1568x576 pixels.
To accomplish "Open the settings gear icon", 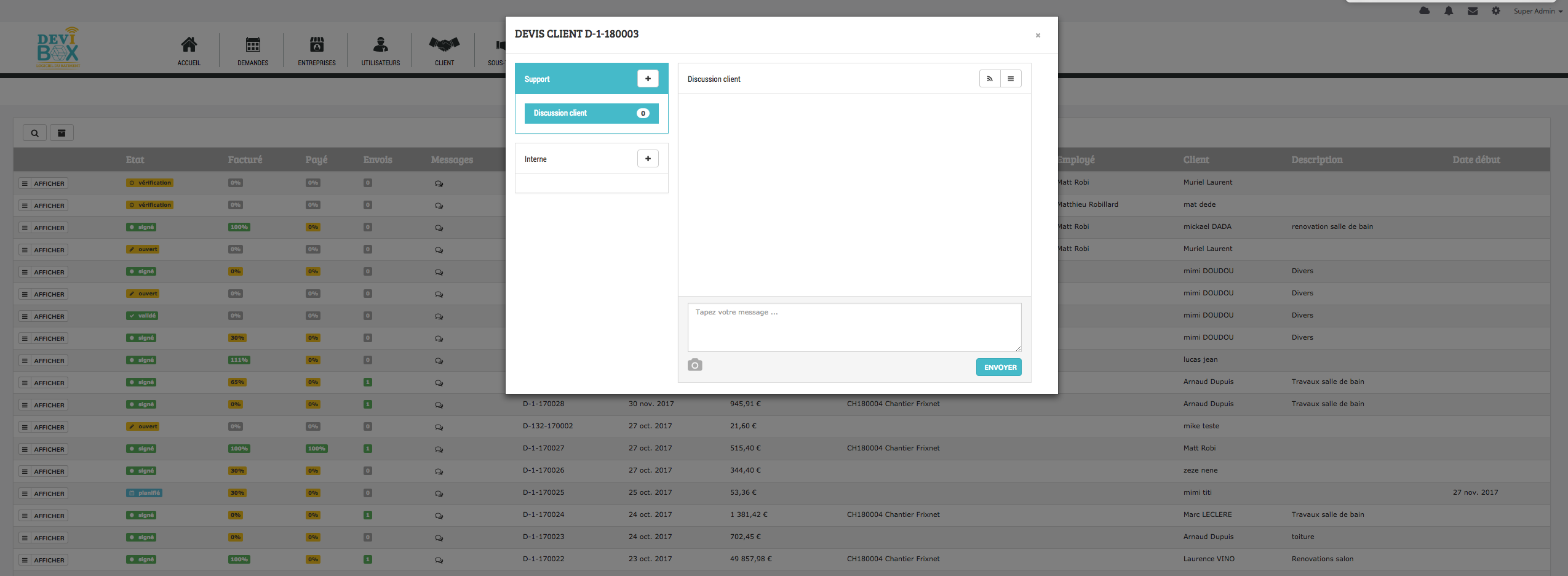I will (1496, 10).
